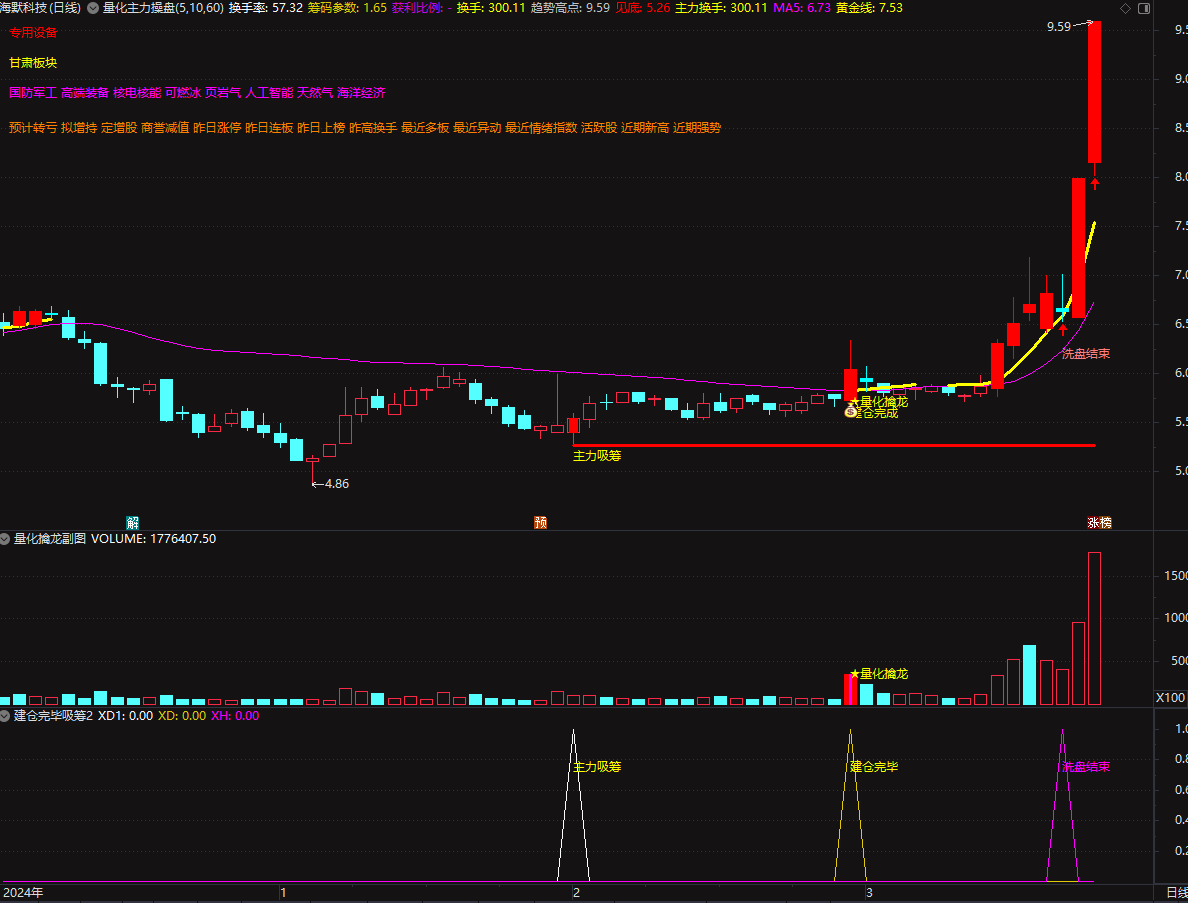1188x903 pixels.
Task: Click the orange 预 forecast marker icon
Action: click(x=540, y=522)
